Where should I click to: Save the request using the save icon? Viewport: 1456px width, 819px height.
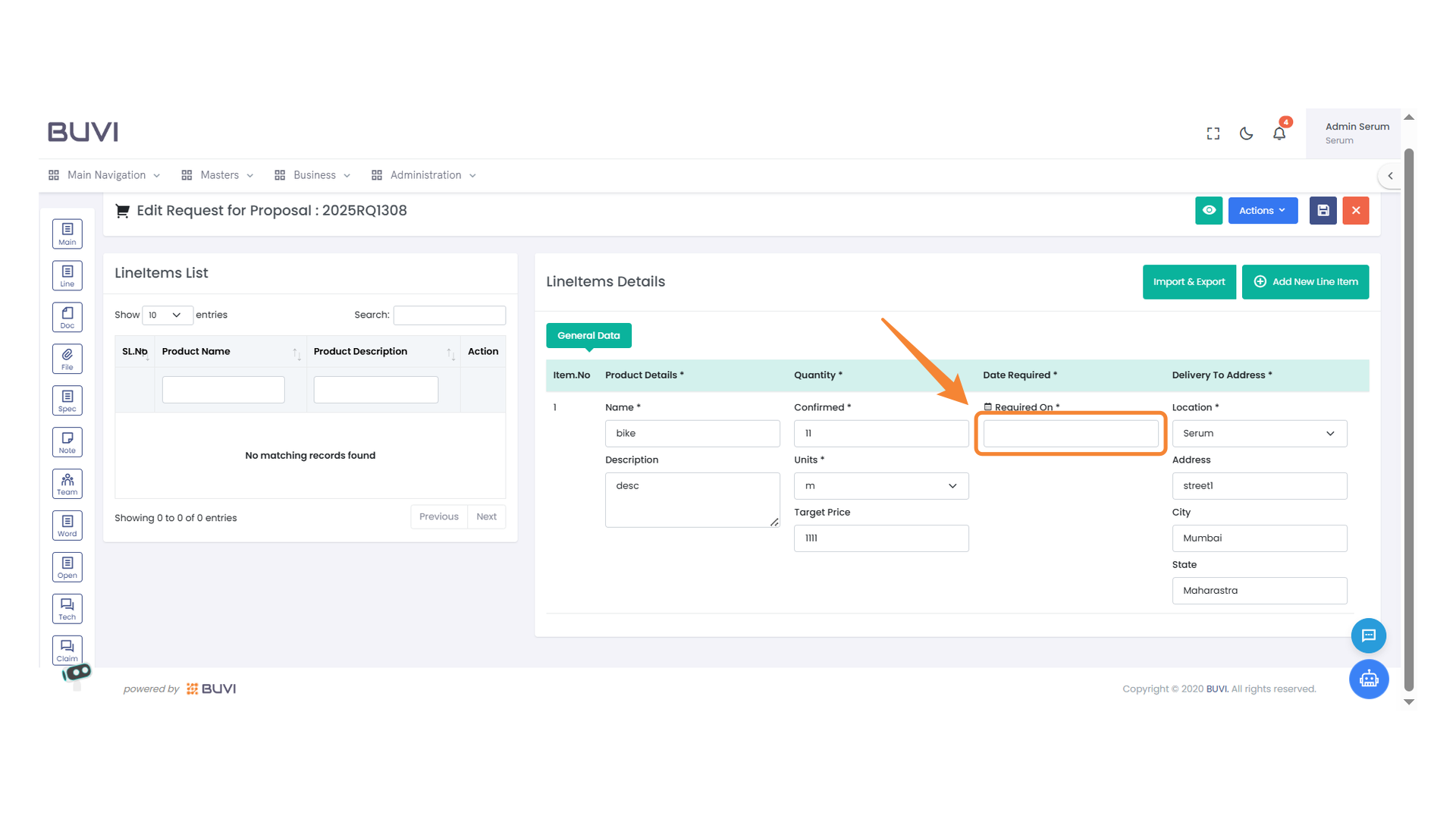coord(1323,210)
